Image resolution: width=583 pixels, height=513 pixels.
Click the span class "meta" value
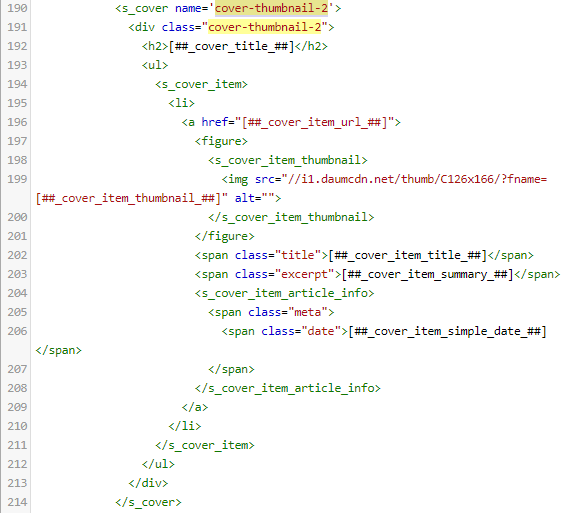click(x=307, y=312)
